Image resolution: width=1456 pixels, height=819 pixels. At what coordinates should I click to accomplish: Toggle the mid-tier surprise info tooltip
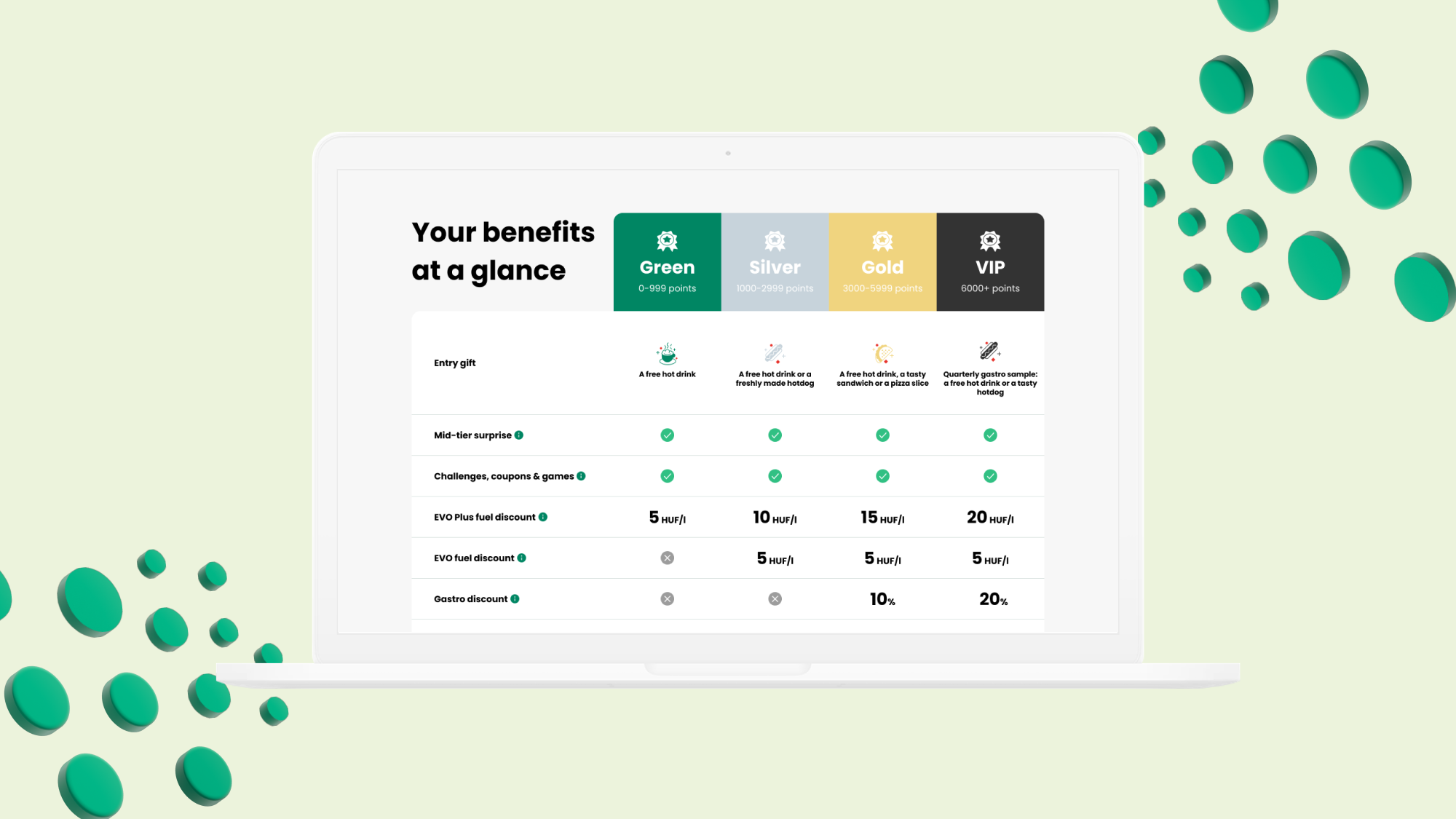coord(518,434)
